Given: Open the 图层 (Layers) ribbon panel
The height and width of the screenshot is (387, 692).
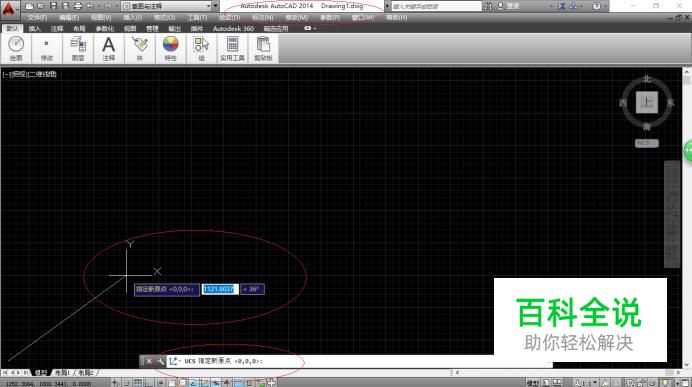Looking at the screenshot, I should pyautogui.click(x=78, y=48).
